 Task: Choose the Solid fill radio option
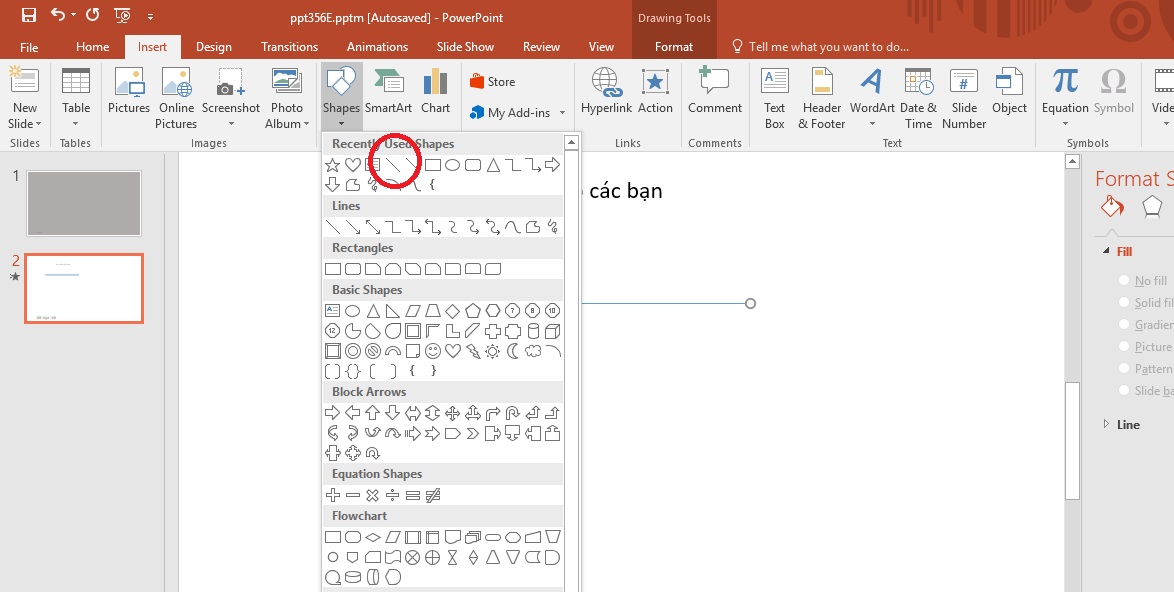[1124, 302]
